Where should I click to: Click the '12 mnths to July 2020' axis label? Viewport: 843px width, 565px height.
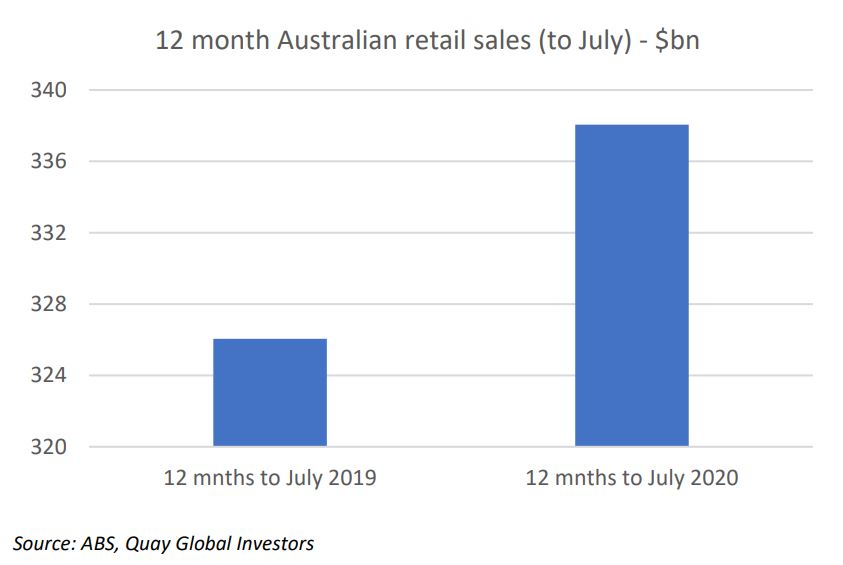(x=632, y=478)
